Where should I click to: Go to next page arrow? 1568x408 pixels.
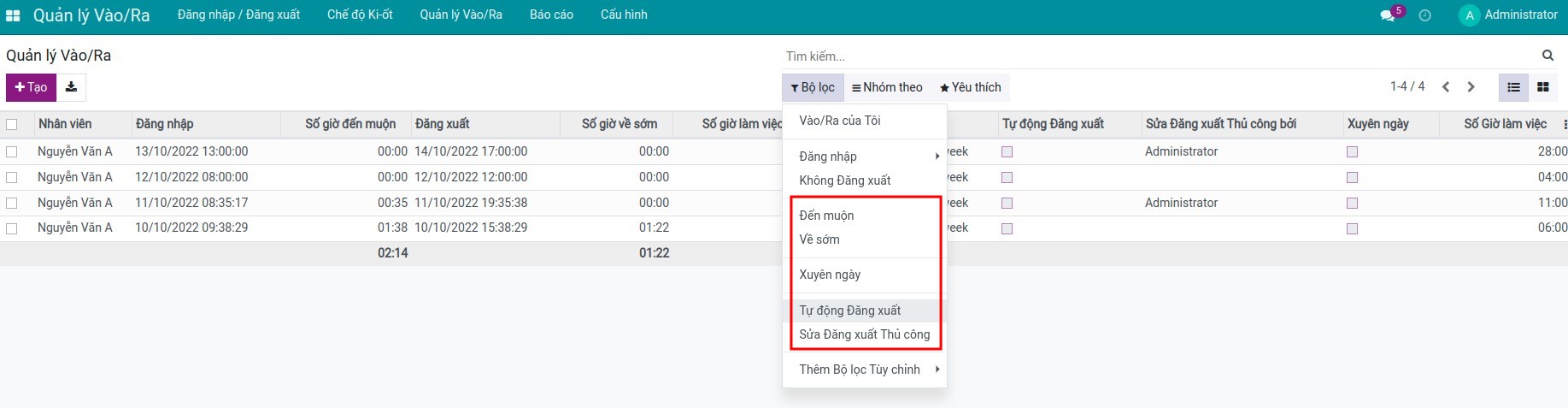click(x=1471, y=87)
